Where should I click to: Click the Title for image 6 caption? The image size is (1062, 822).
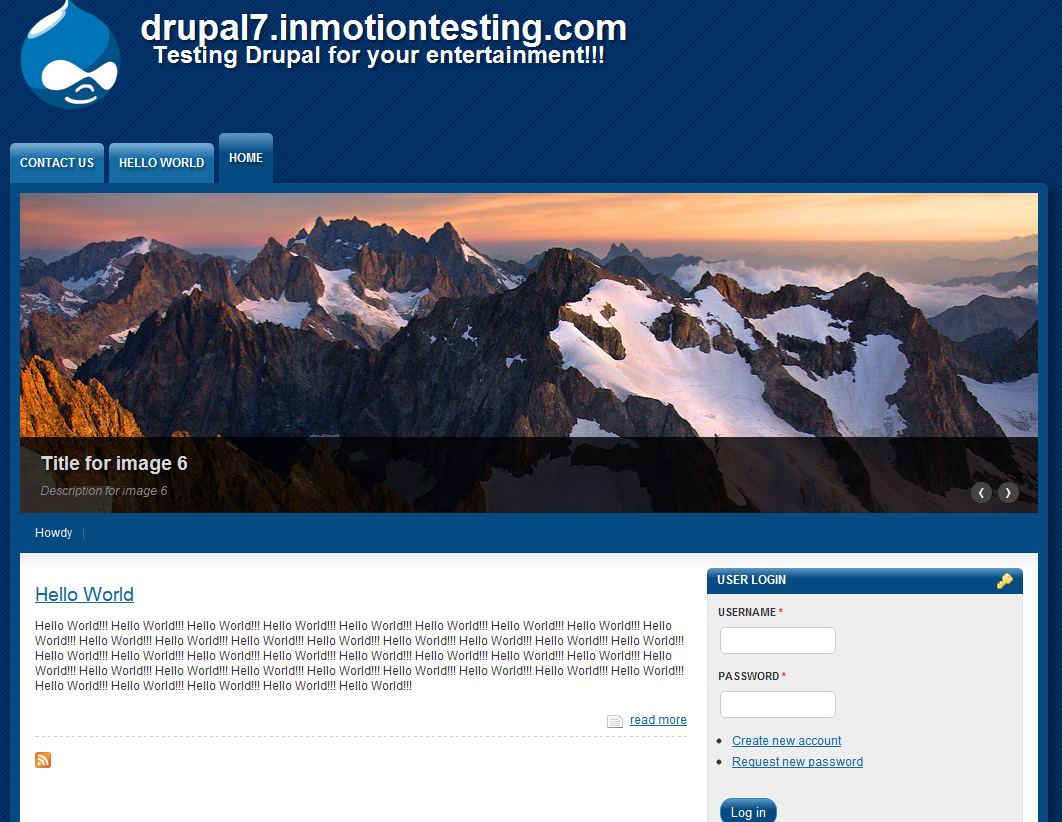tap(114, 463)
